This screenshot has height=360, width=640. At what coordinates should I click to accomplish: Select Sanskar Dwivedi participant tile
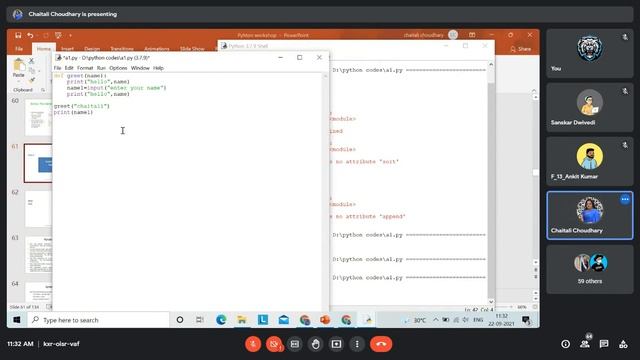(590, 107)
